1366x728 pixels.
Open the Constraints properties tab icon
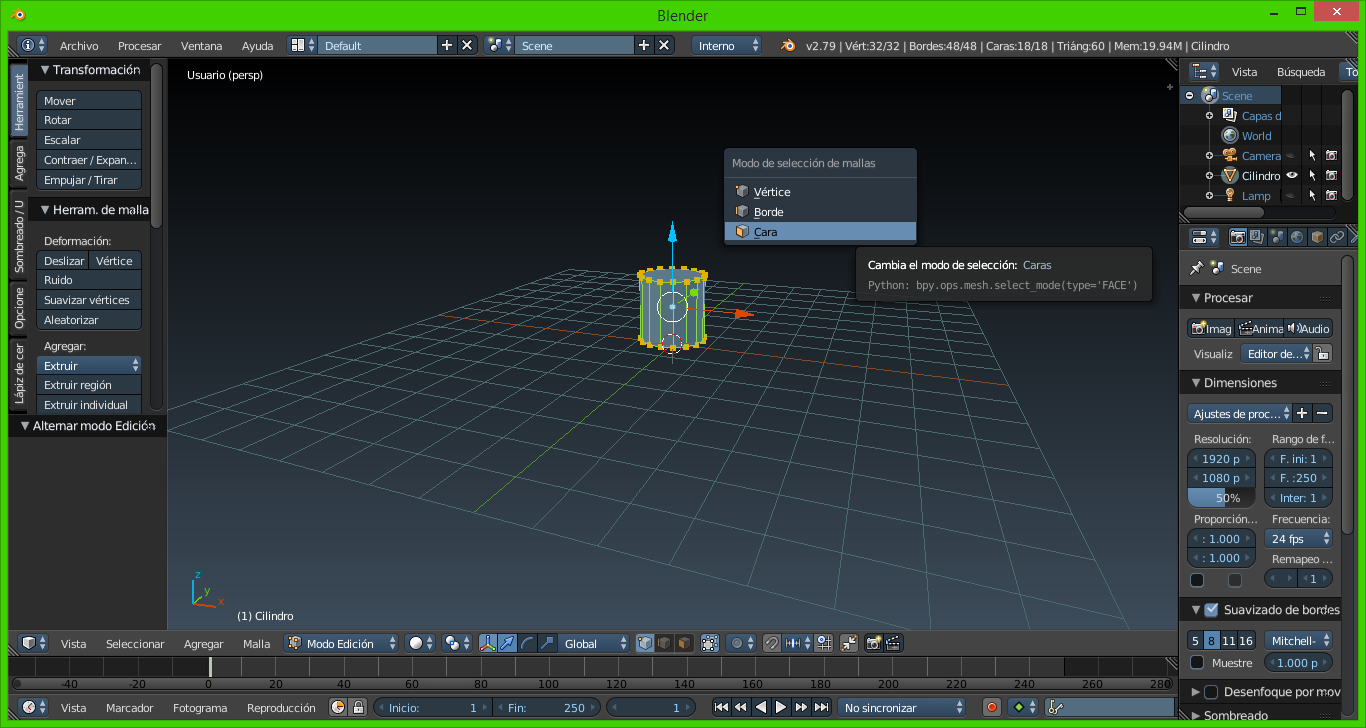(x=1336, y=237)
